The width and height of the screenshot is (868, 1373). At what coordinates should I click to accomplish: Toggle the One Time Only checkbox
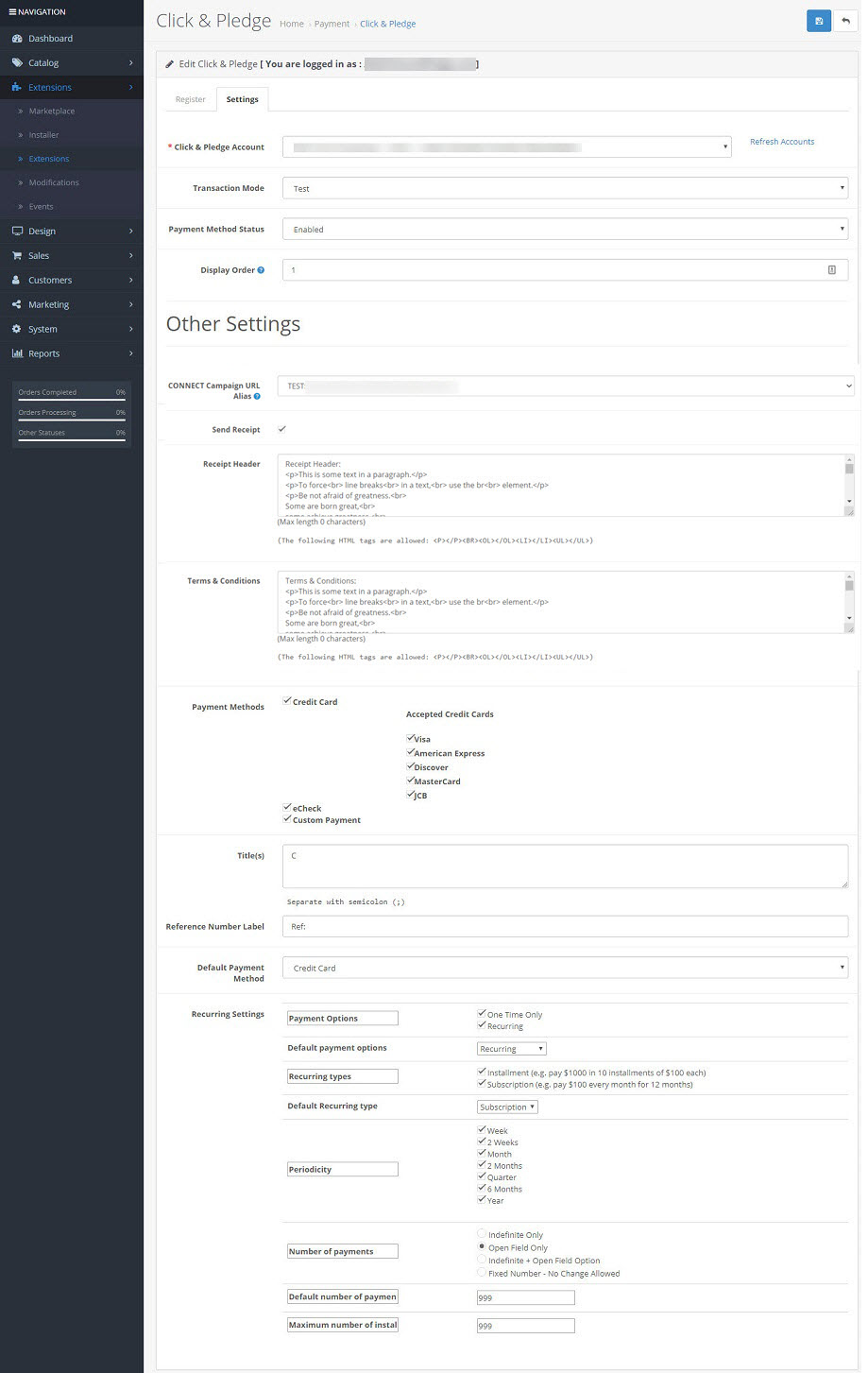point(482,1014)
